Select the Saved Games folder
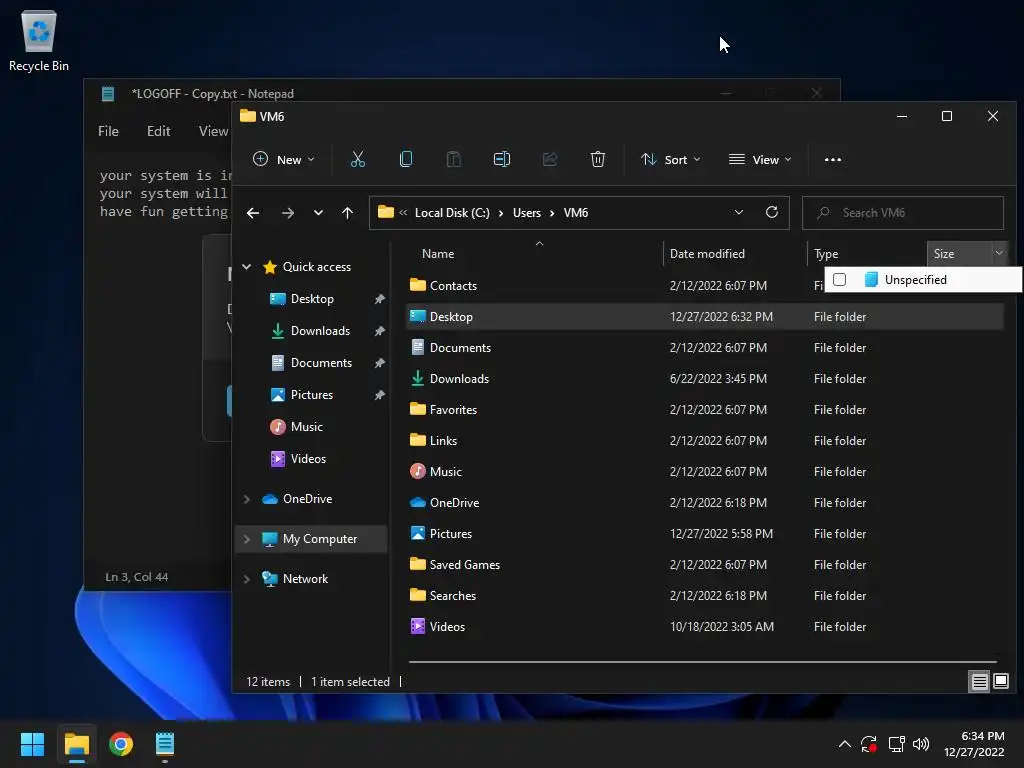 [x=705, y=564]
